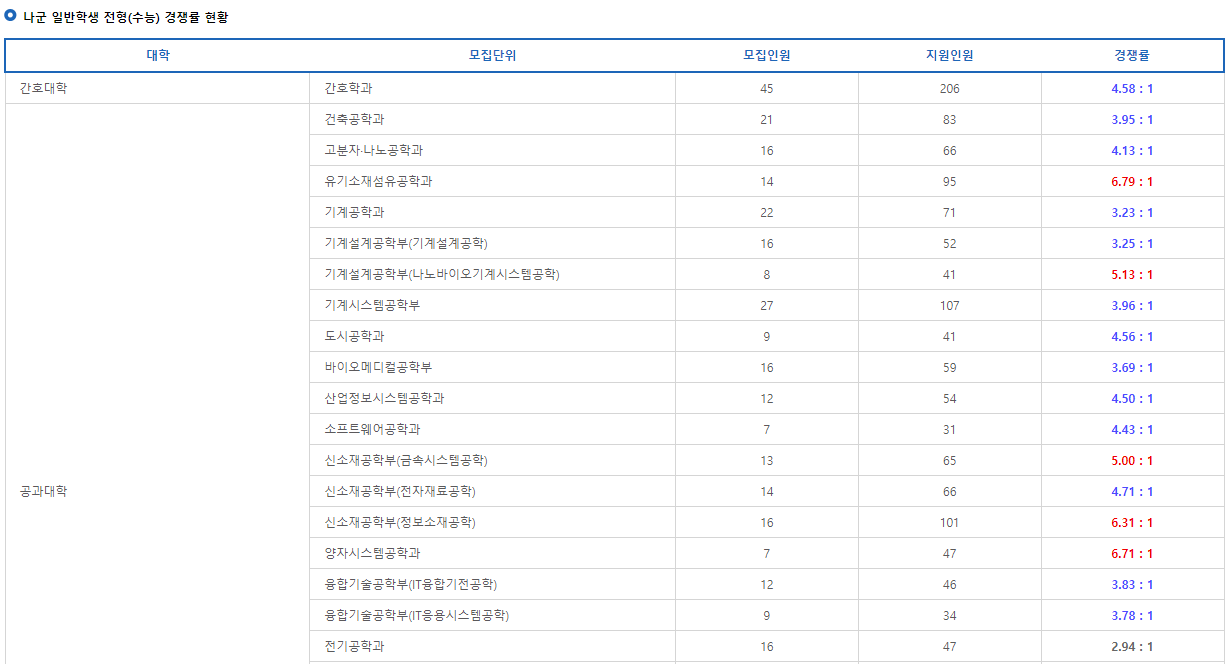This screenshot has height=664, width=1229.
Task: Click 101 applicants for 신소재공학부(정보소재공학)
Action: (949, 523)
